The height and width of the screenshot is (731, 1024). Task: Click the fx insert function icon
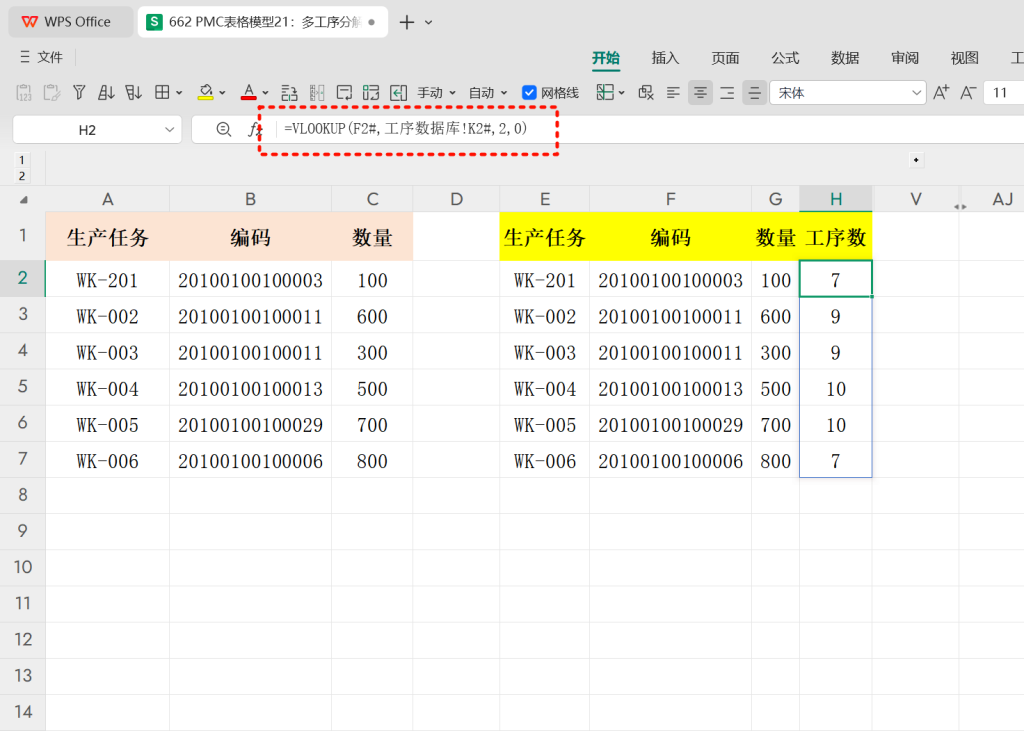pyautogui.click(x=254, y=129)
